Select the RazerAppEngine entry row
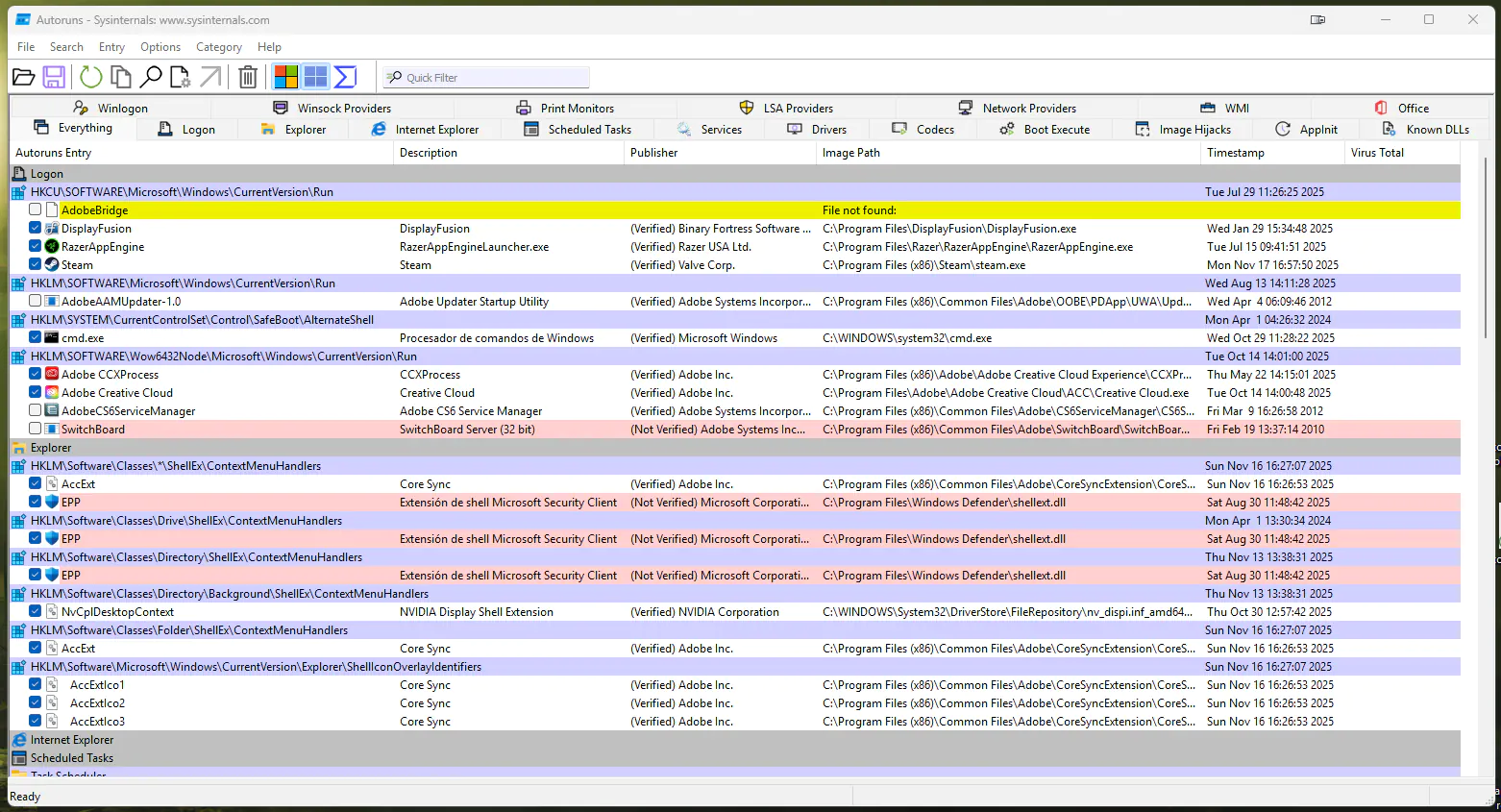The height and width of the screenshot is (812, 1501). 103,247
